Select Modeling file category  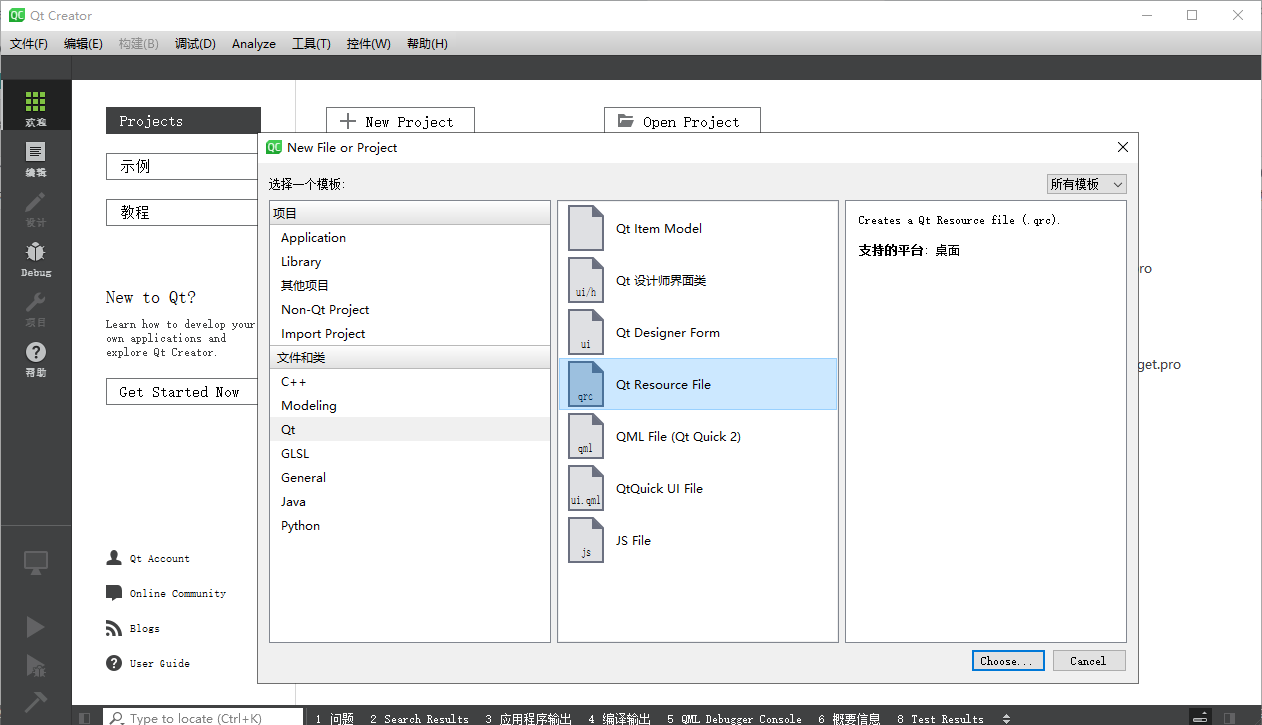(410, 406)
